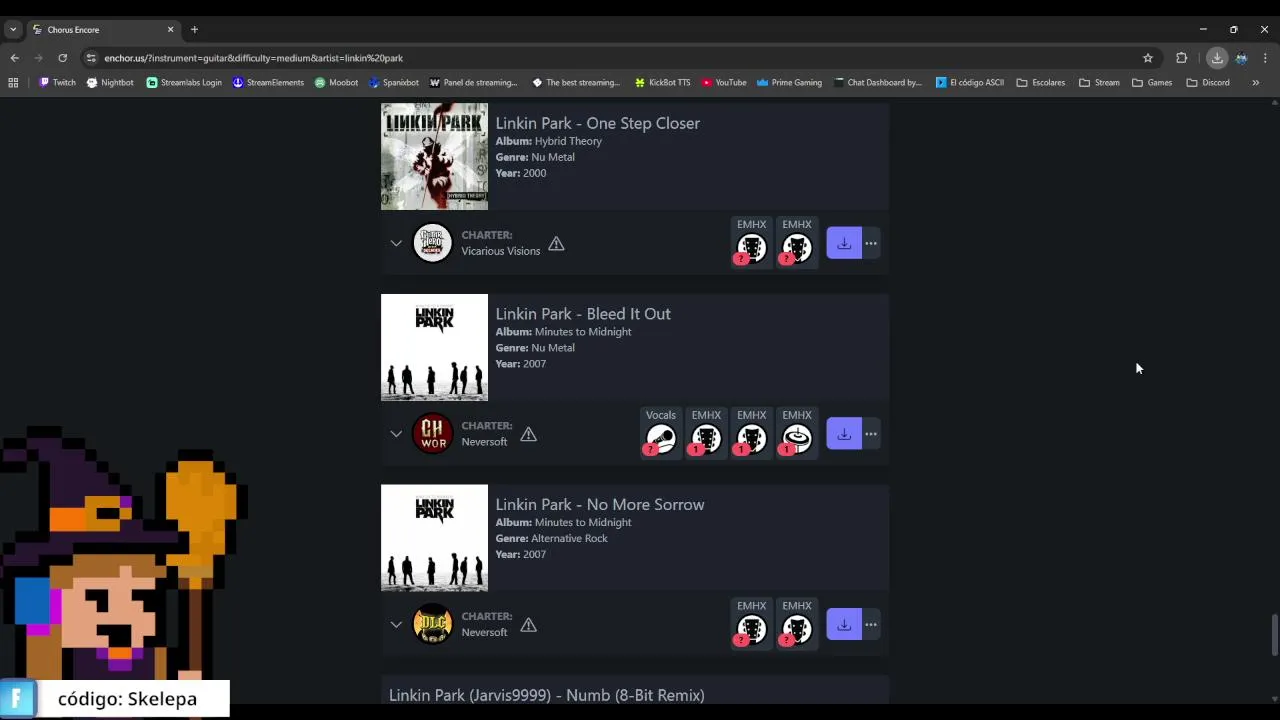Open Moobot bookmark
Viewport: 1280px width, 720px height.
pos(336,83)
